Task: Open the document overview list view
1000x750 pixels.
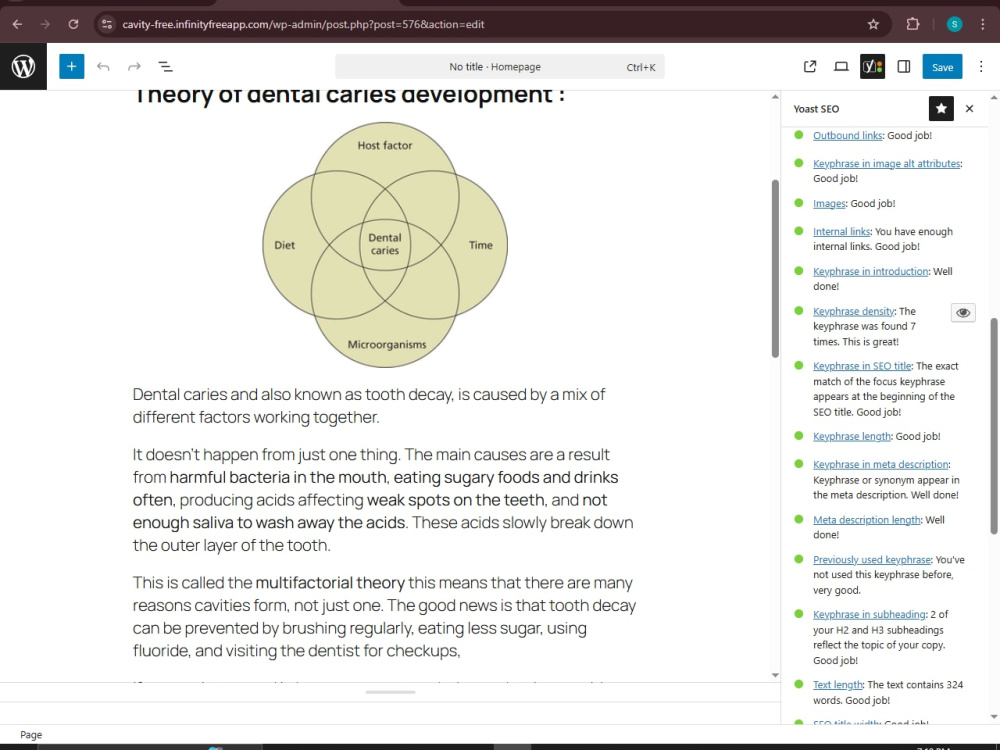Action: click(x=165, y=66)
